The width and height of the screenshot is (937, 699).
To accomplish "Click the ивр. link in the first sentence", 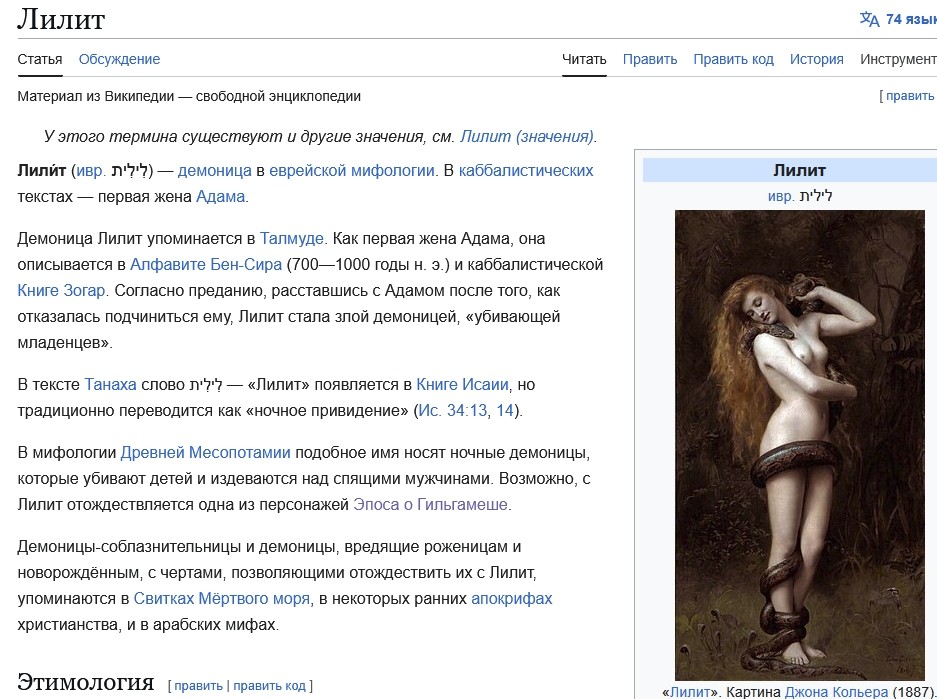I will pyautogui.click(x=91, y=170).
